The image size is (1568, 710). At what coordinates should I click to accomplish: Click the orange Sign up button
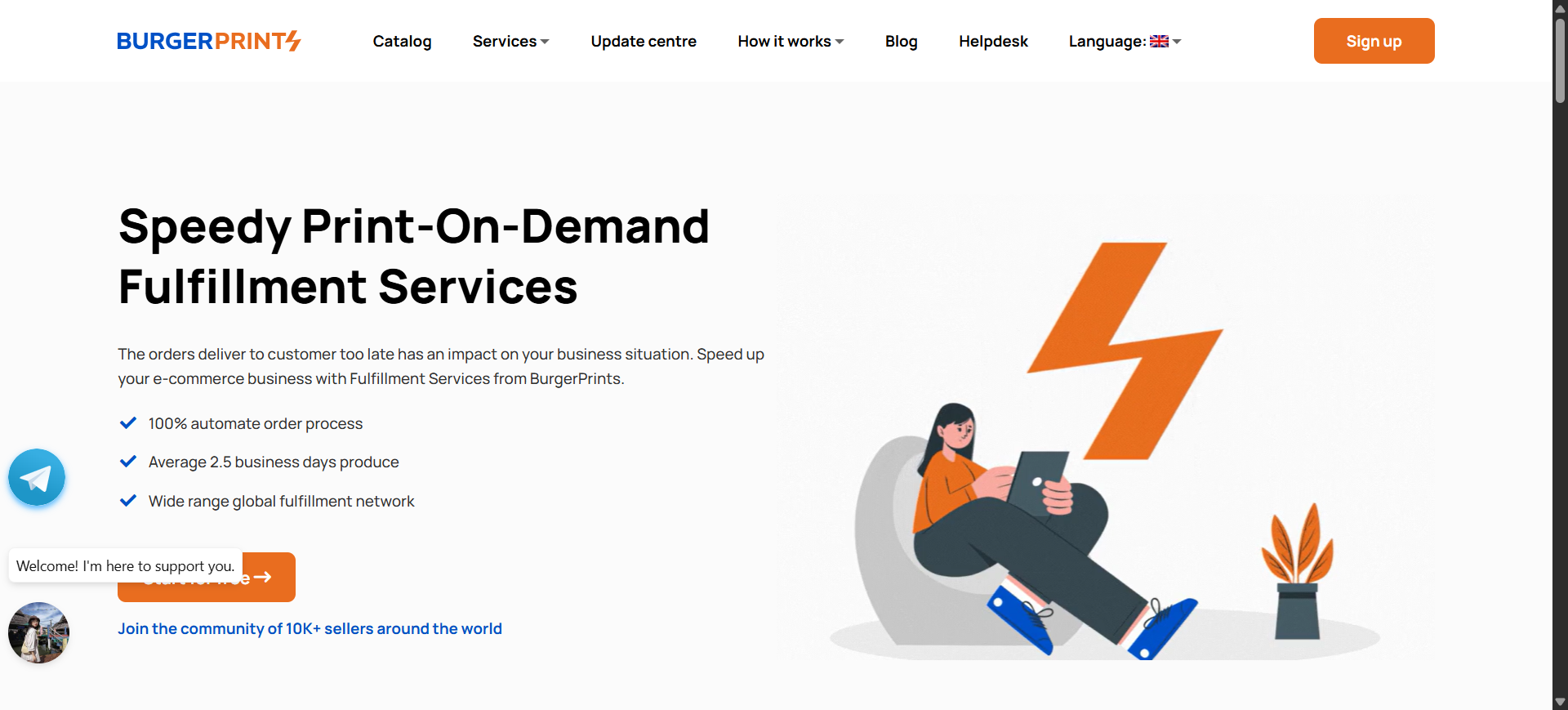(1374, 41)
